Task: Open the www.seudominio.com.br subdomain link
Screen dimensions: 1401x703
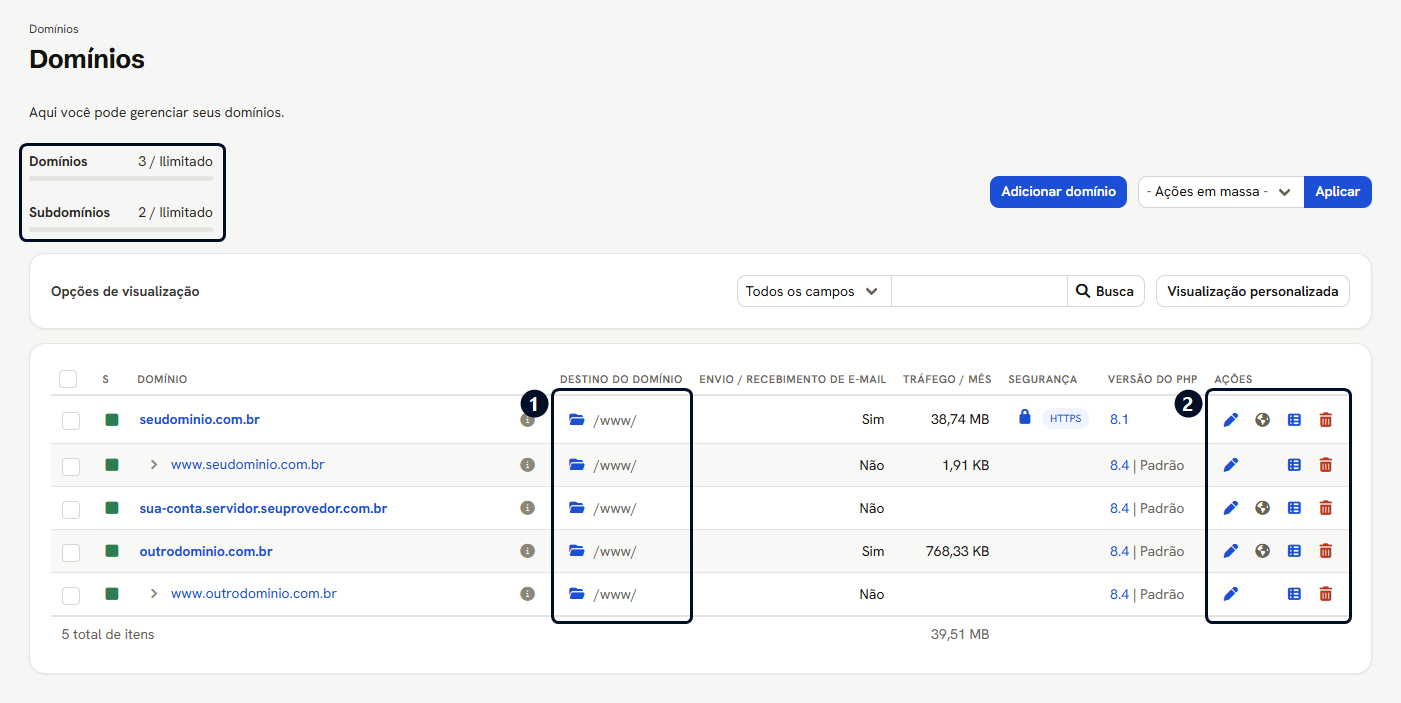Action: click(x=247, y=465)
